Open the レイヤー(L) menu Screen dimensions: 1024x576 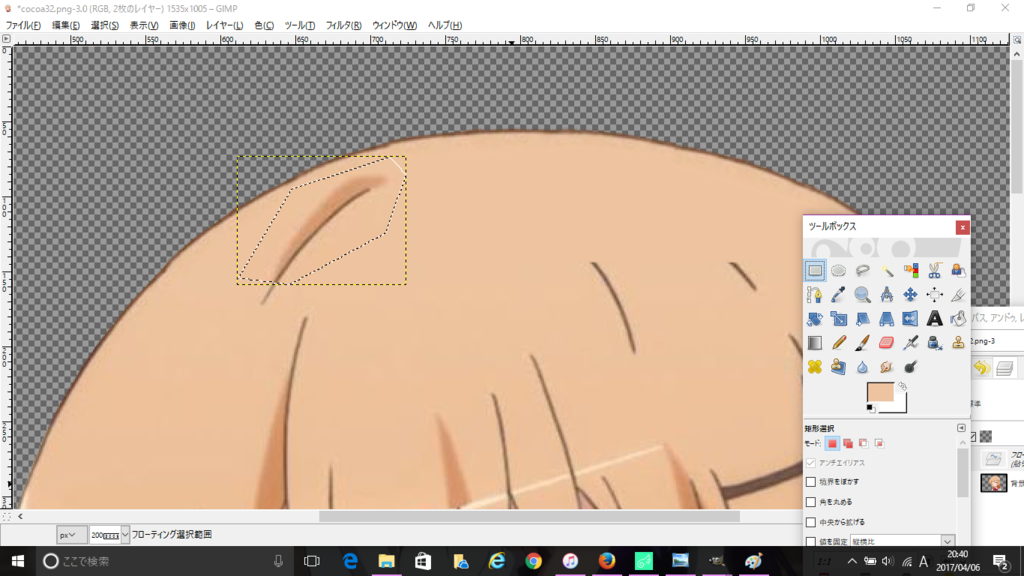(x=224, y=25)
